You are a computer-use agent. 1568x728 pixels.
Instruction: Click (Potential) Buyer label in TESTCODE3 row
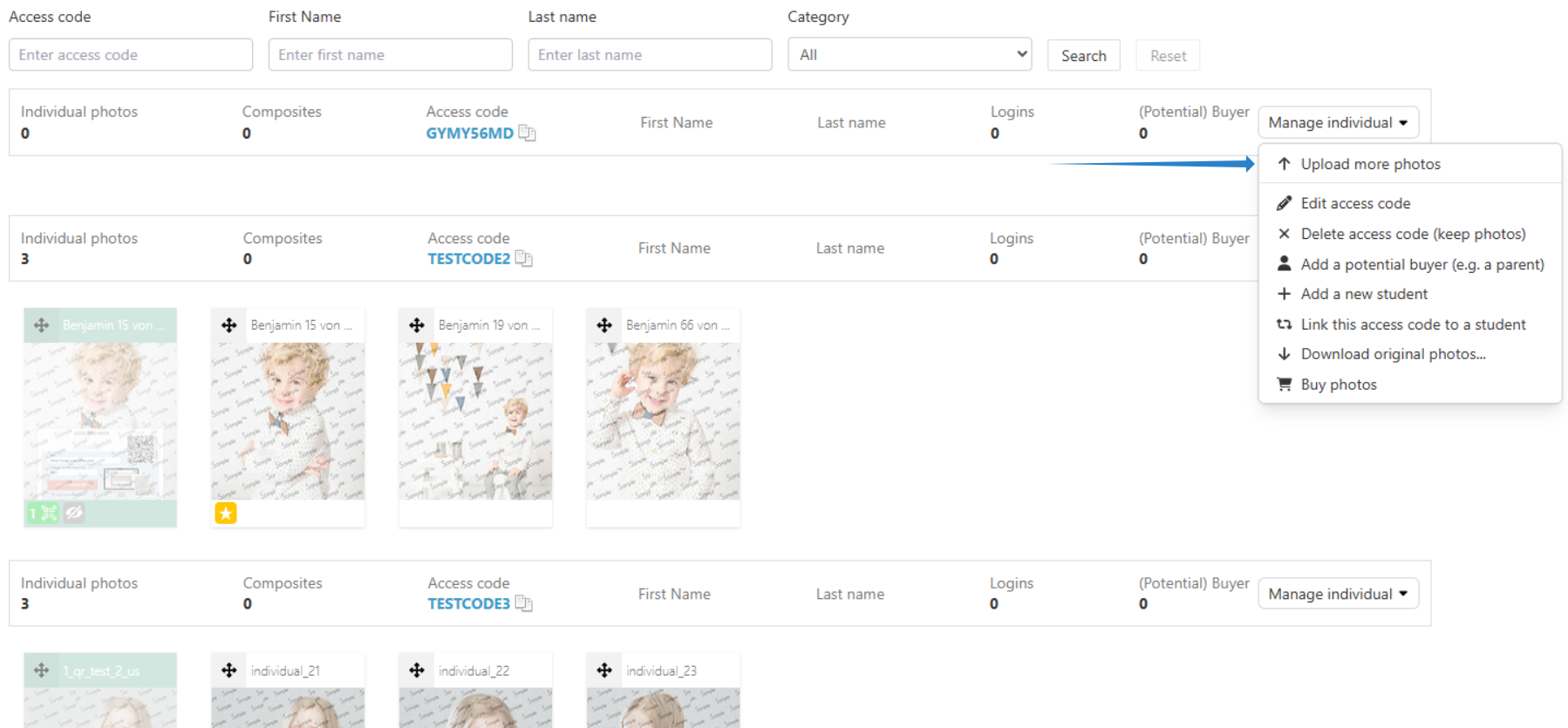pos(1194,583)
